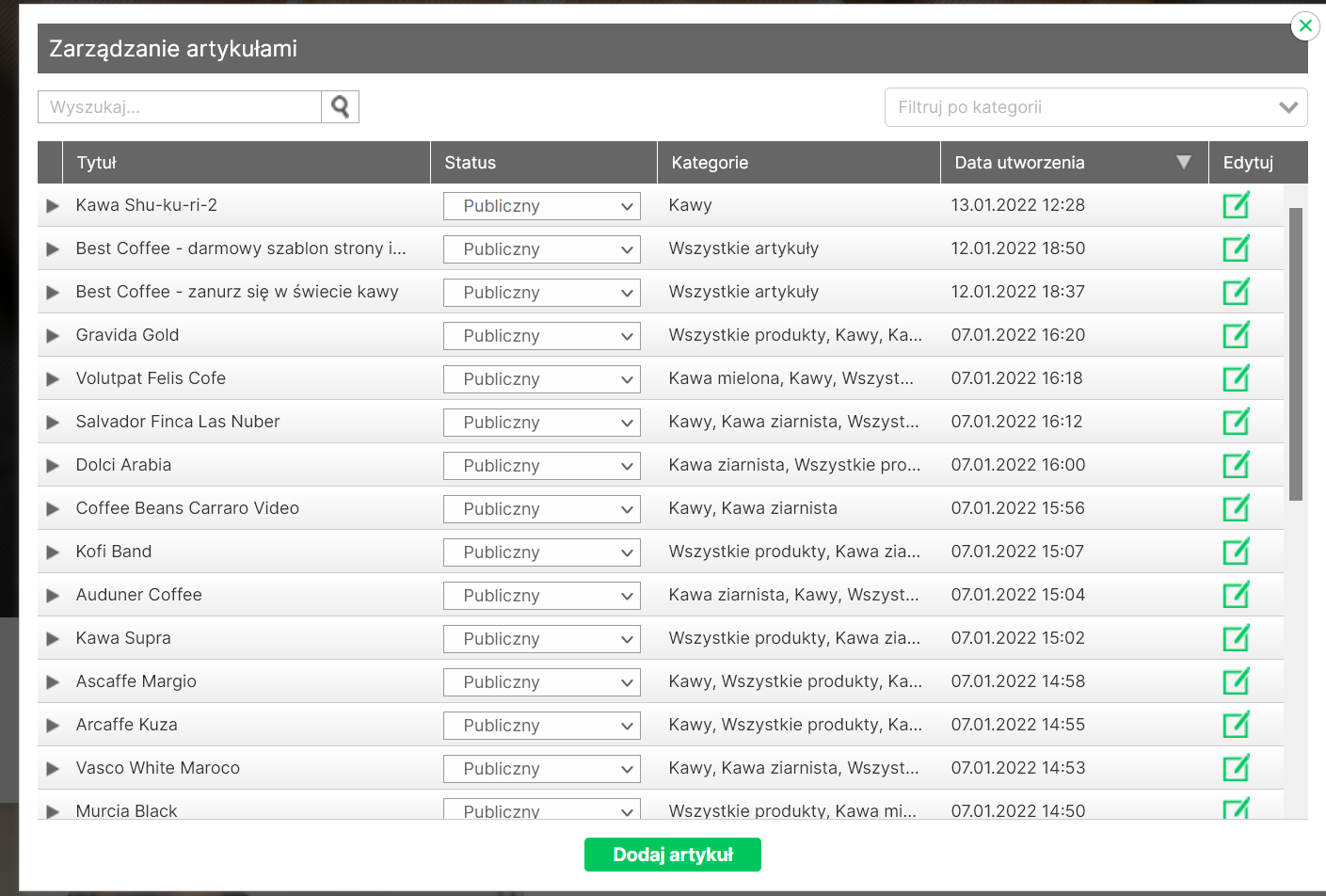Expand the Auduner Coffee row
The width and height of the screenshot is (1326, 896).
53,596
